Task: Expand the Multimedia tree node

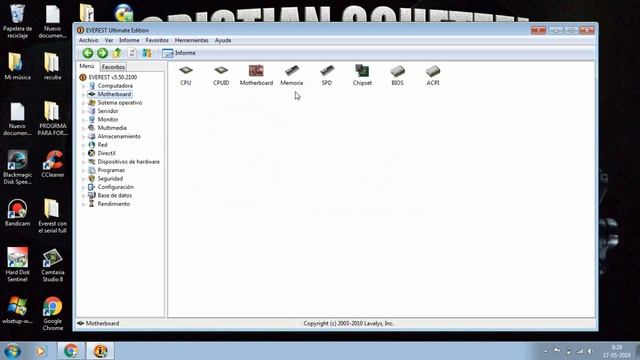Action: coord(84,129)
